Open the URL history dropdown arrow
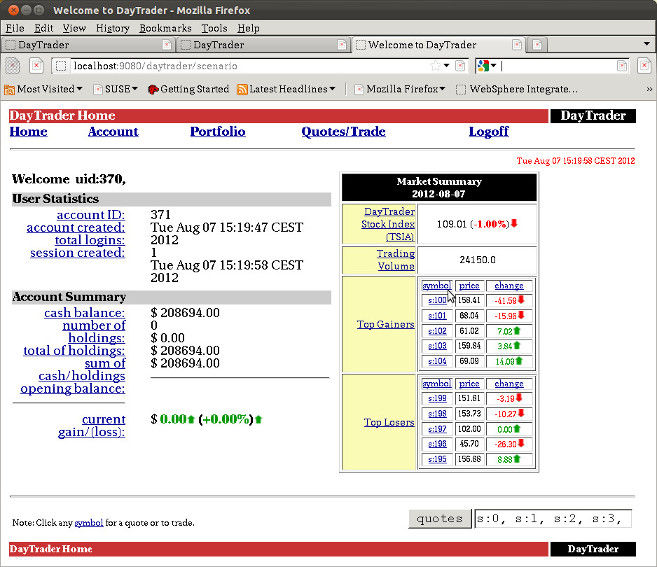Viewport: 657px width, 567px height. pyautogui.click(x=447, y=66)
